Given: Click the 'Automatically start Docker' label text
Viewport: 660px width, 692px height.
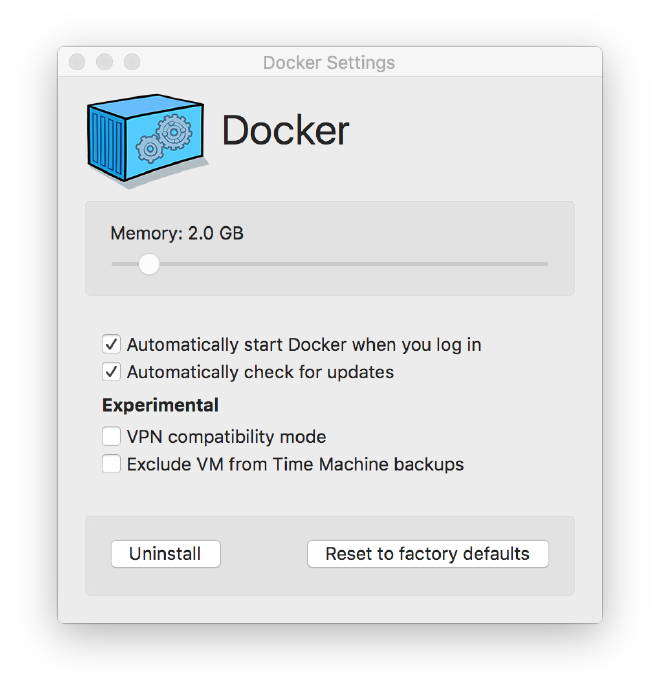Looking at the screenshot, I should click(304, 345).
